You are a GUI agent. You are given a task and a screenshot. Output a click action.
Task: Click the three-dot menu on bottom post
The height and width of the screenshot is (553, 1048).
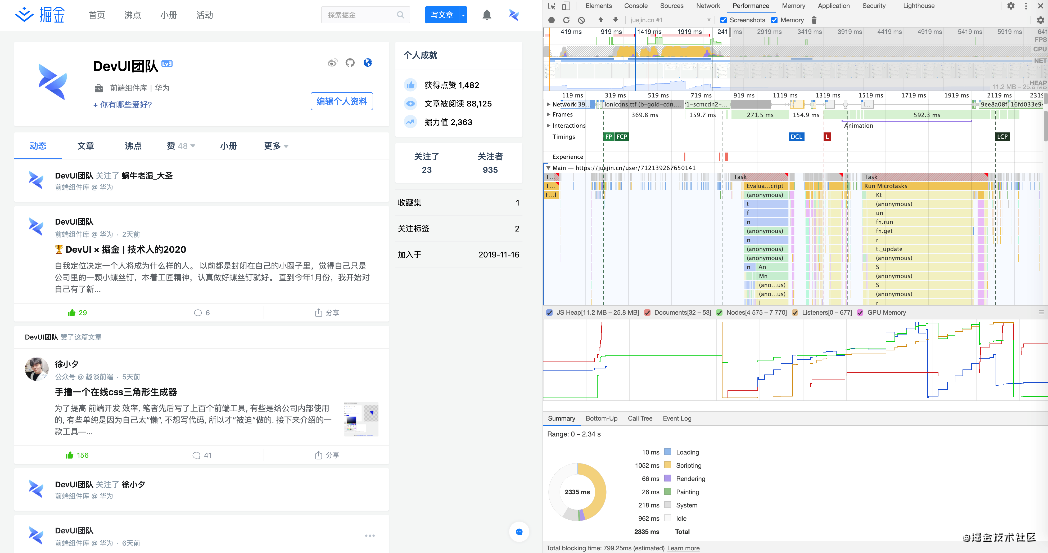point(370,536)
